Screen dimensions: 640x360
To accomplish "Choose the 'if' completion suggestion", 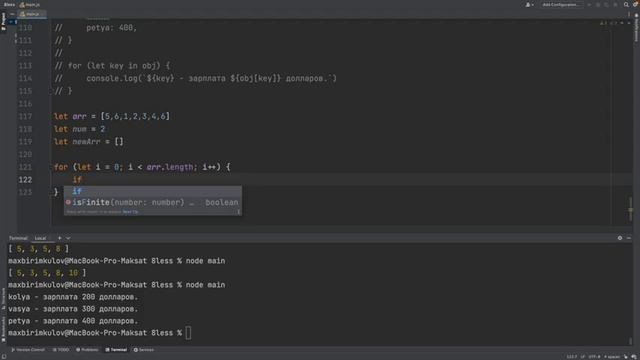I will click(153, 191).
